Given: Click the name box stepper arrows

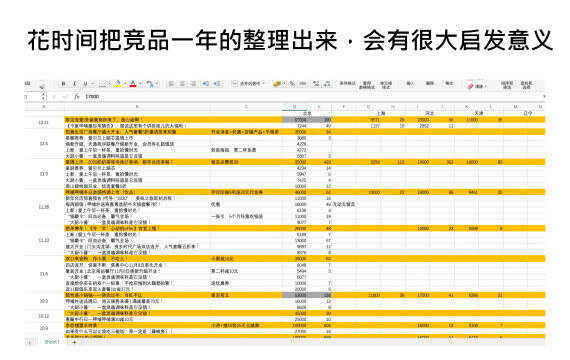Looking at the screenshot, I should [44, 96].
